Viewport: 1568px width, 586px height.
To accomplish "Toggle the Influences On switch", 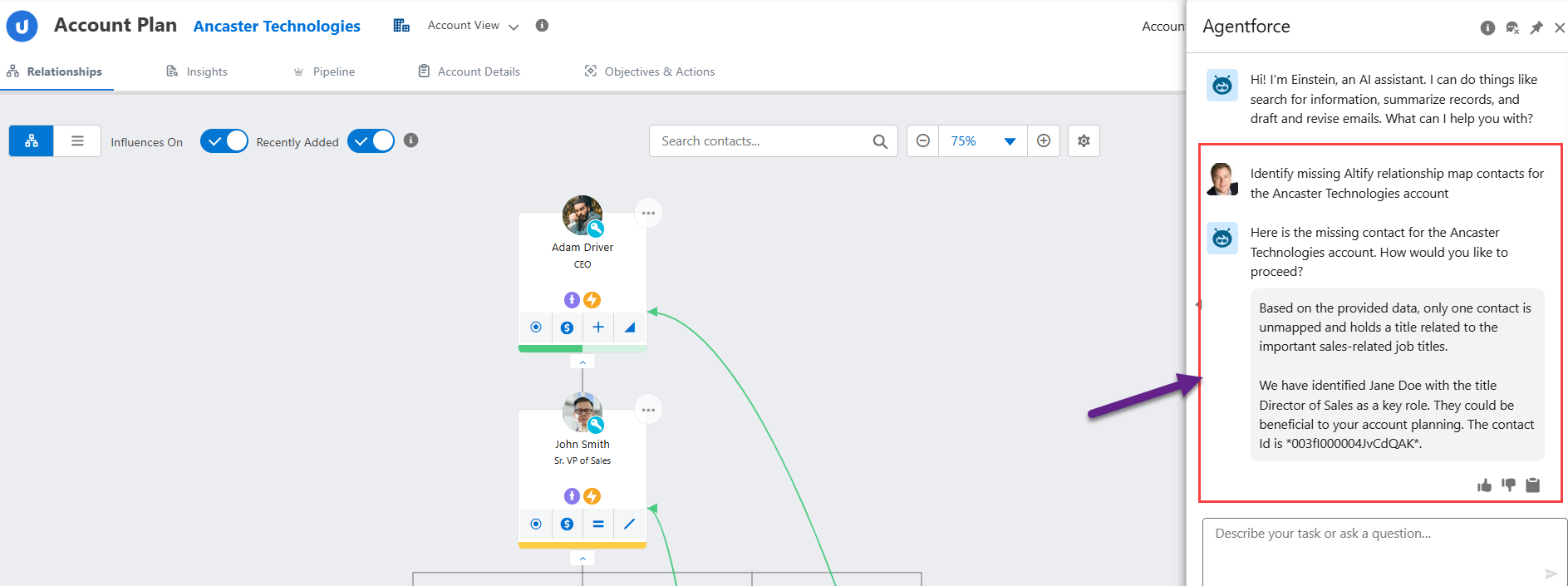I will [224, 141].
